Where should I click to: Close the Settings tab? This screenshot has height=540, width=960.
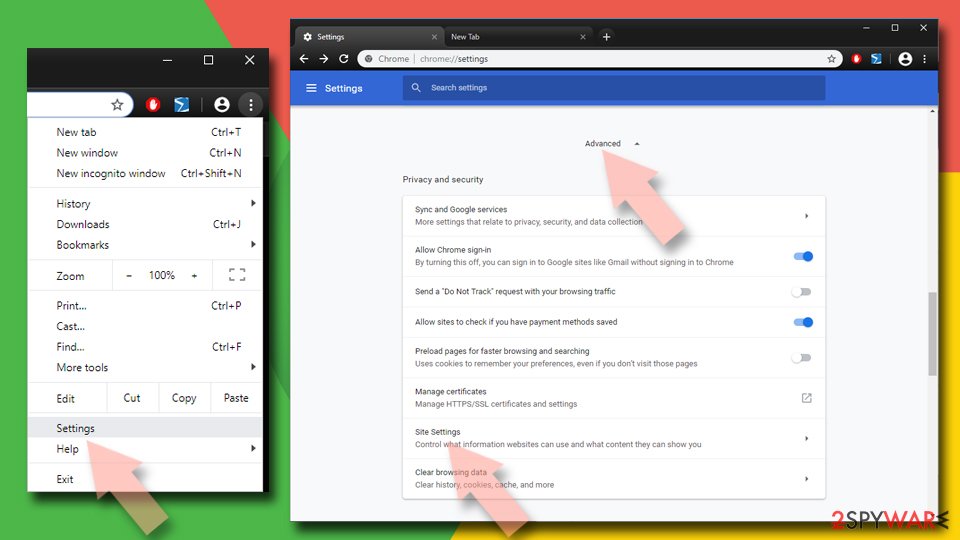click(434, 37)
